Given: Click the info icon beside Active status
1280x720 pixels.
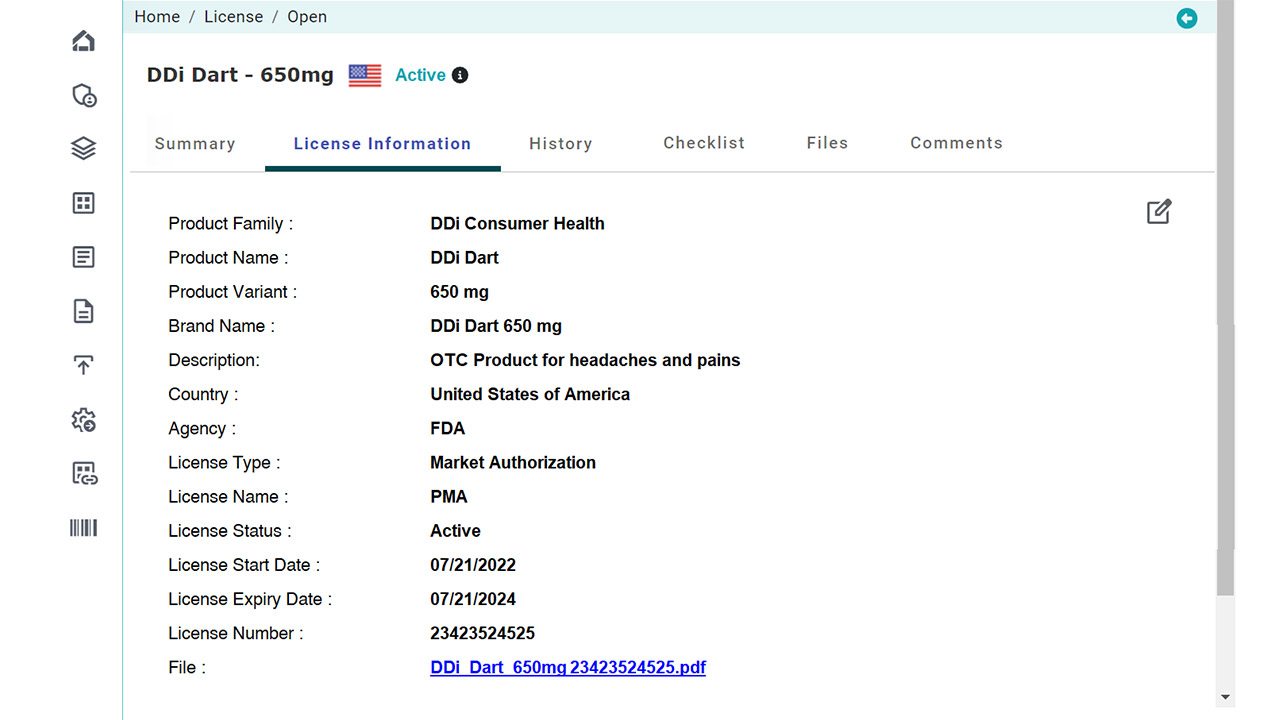Looking at the screenshot, I should [x=460, y=75].
